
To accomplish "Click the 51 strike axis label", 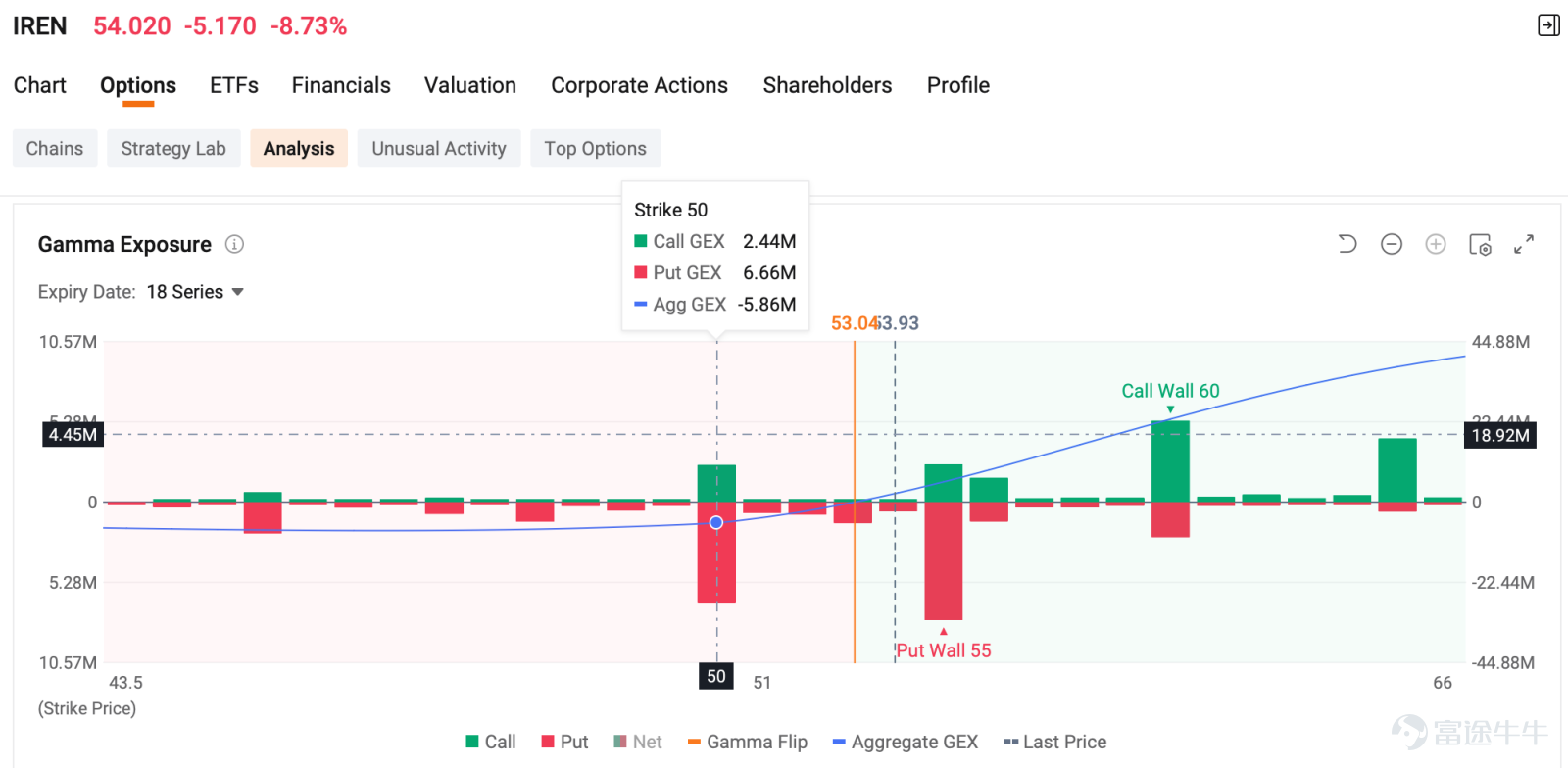I will click(762, 683).
